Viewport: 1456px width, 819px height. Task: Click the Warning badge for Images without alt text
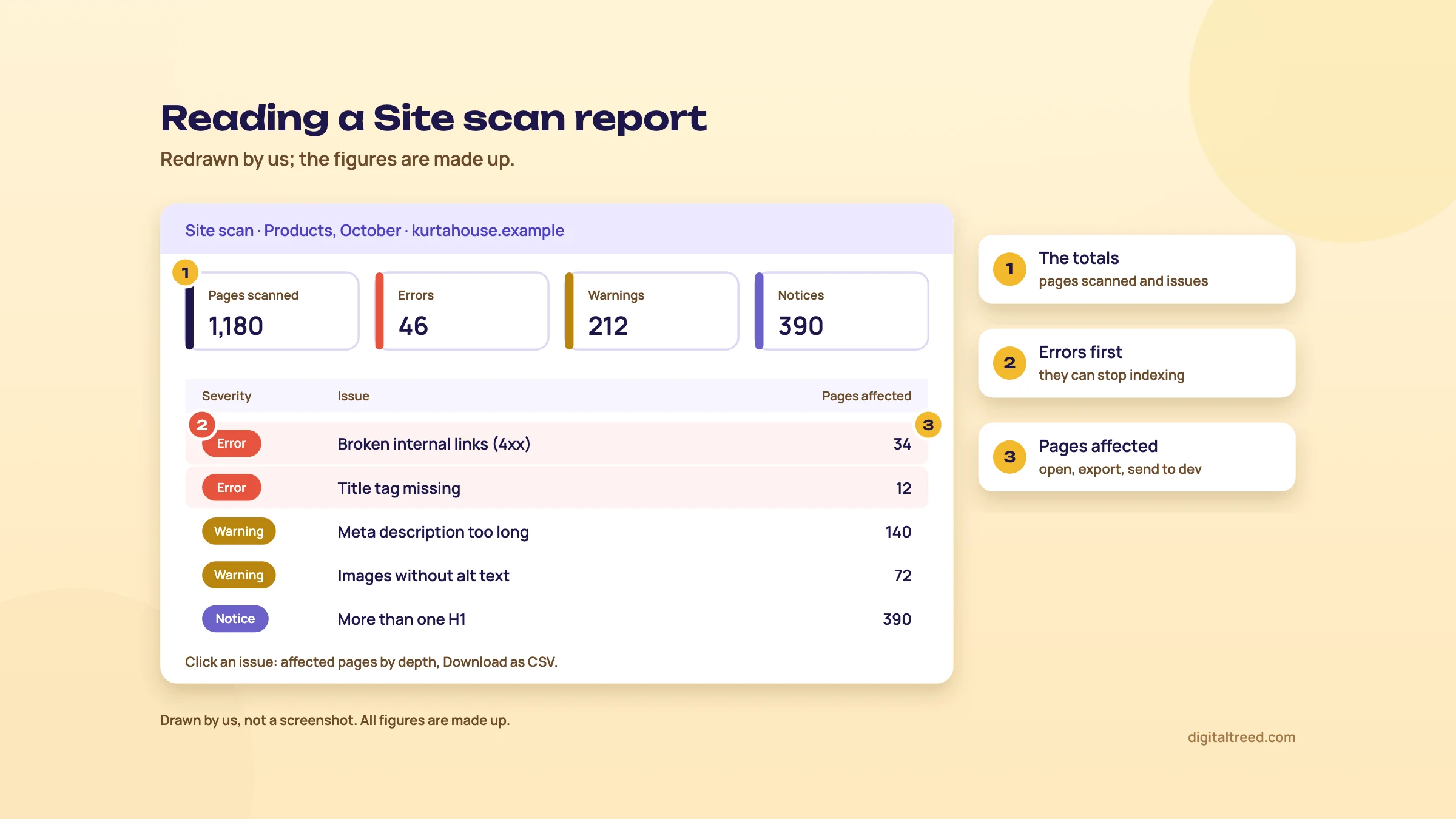[x=238, y=575]
